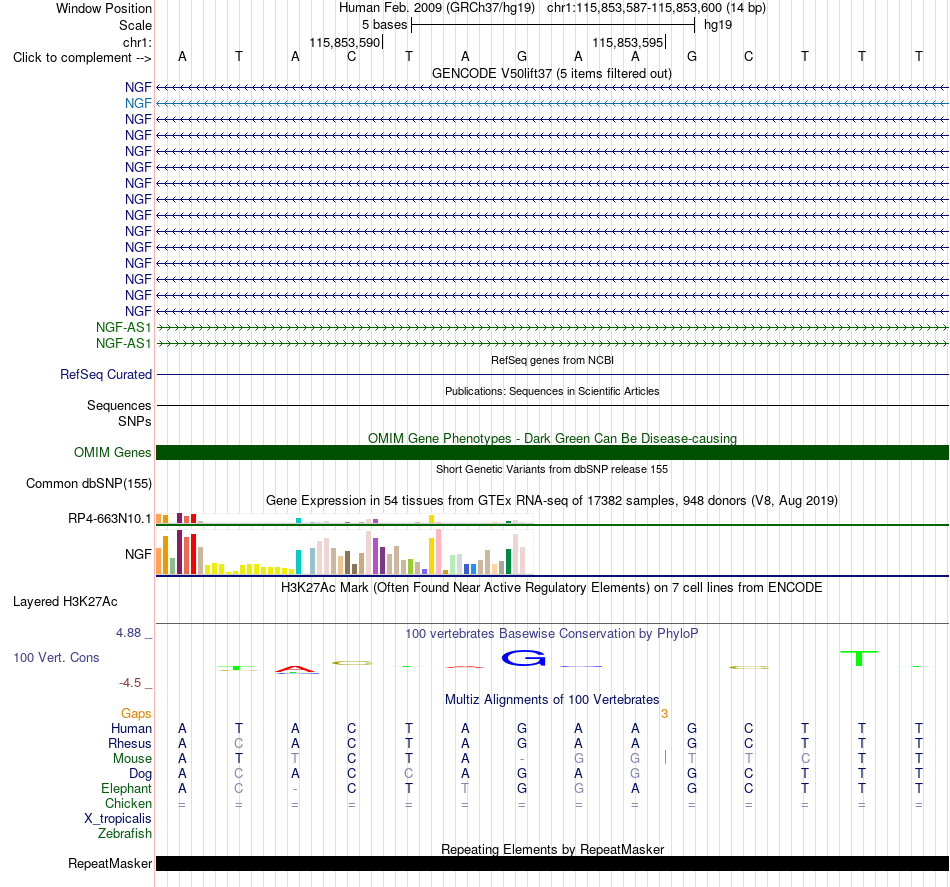The height and width of the screenshot is (887, 950).
Task: Click the Zebrafish alignment row label
Action: point(125,834)
